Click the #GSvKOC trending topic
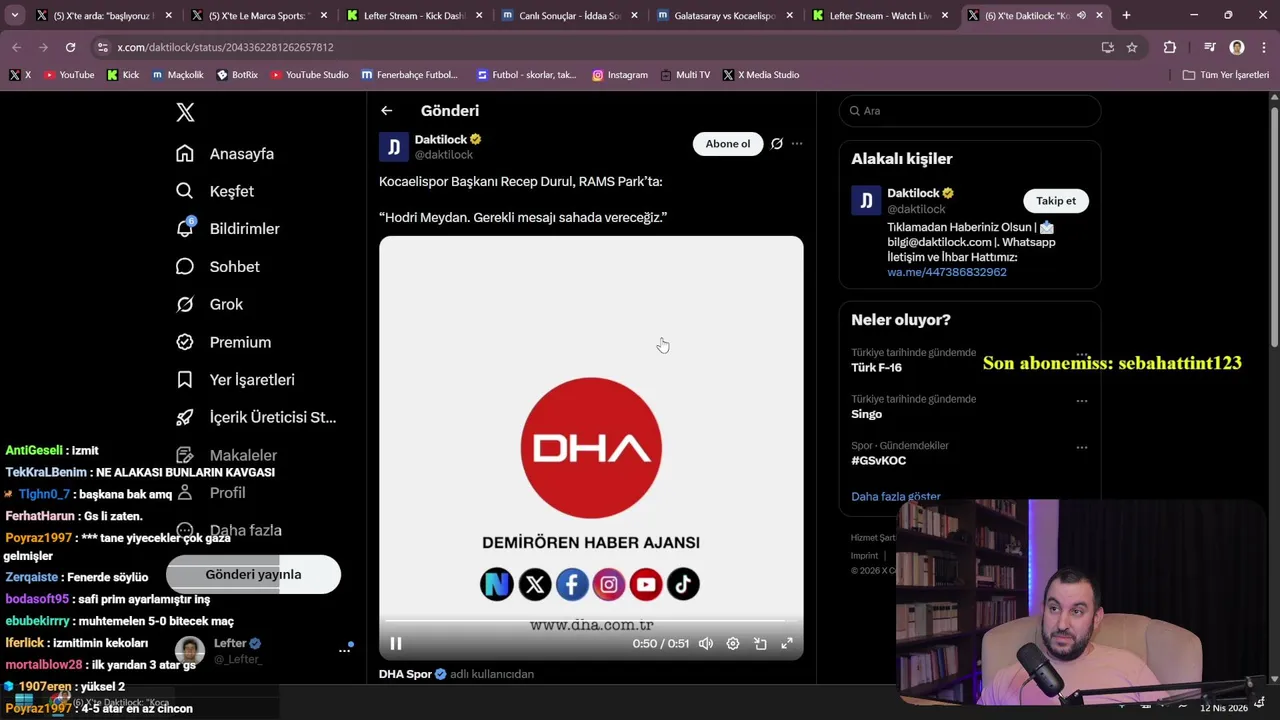The image size is (1280, 720). click(878, 461)
